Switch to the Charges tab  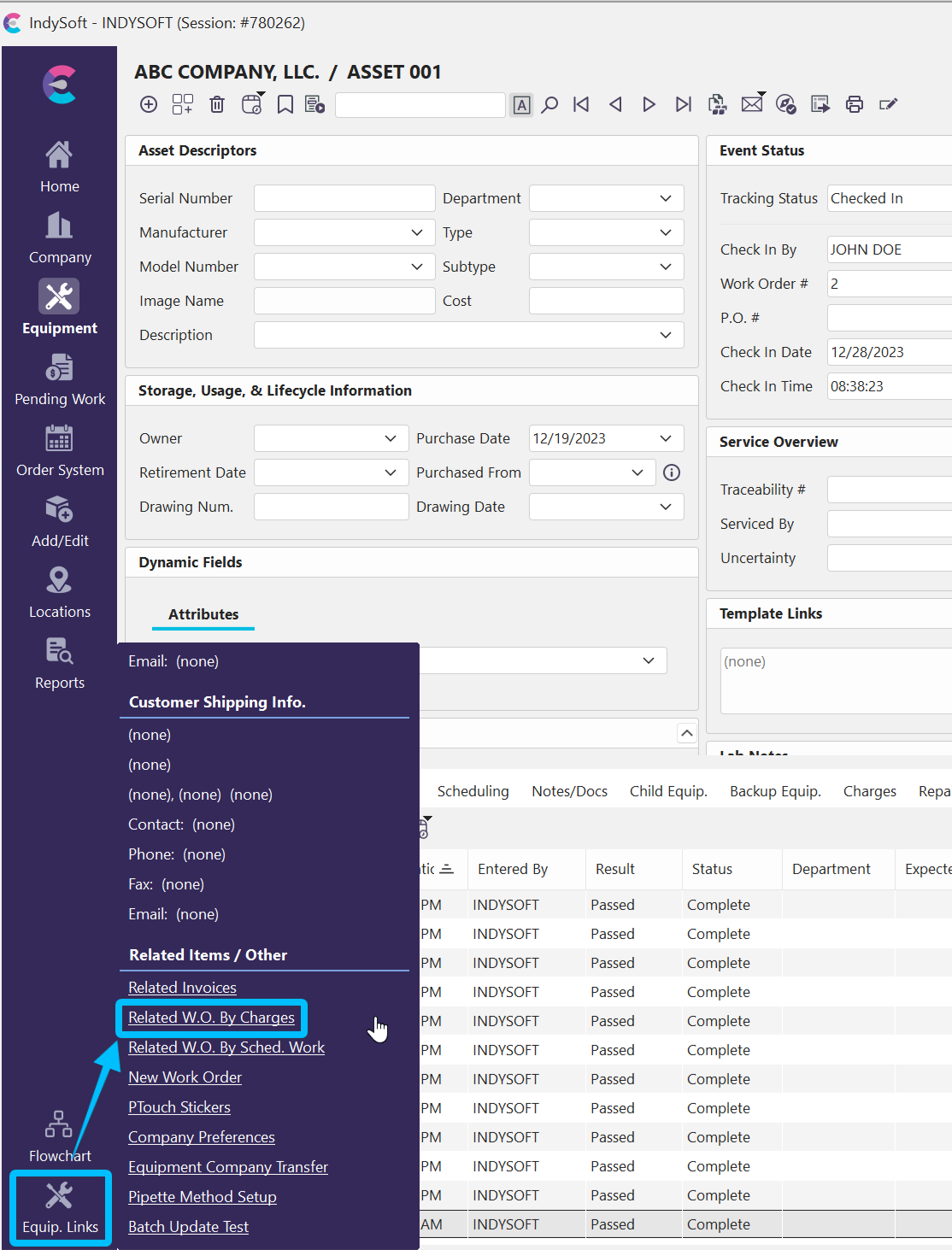(869, 791)
